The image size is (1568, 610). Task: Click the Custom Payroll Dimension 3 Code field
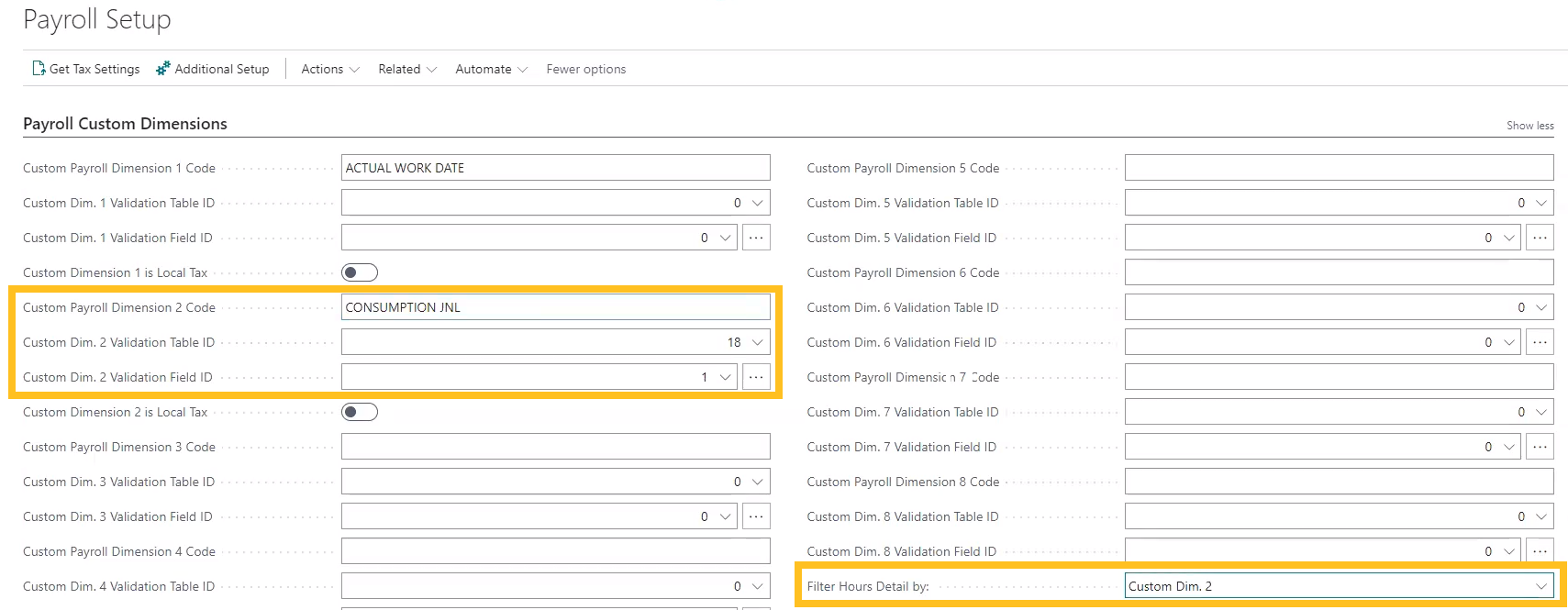(x=555, y=447)
